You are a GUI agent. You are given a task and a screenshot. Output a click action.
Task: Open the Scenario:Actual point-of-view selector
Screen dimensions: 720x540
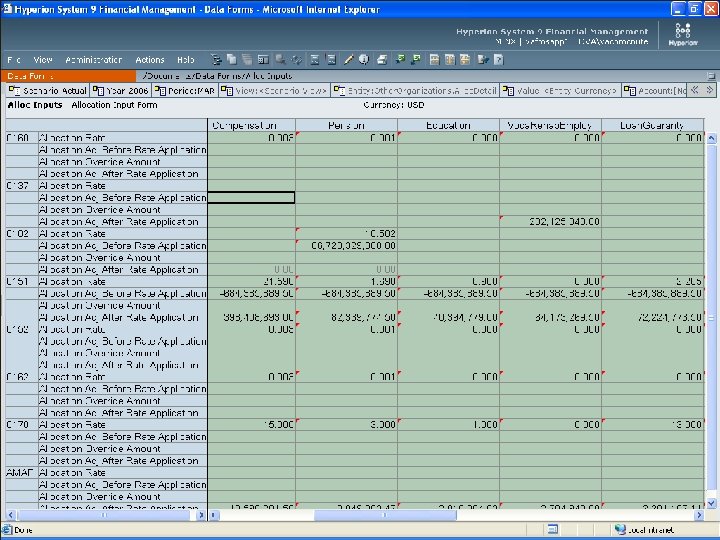pos(48,90)
